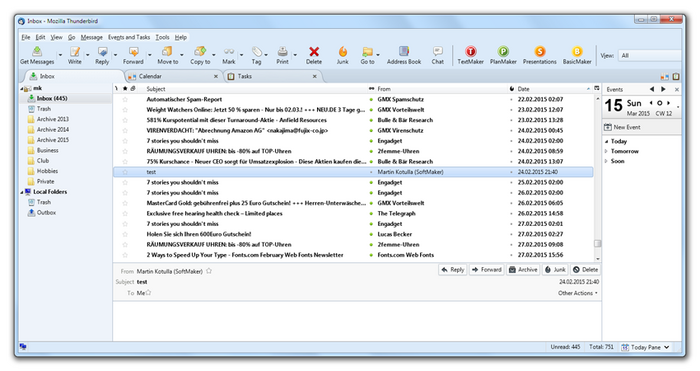Click New Event in the Events pane

[622, 127]
